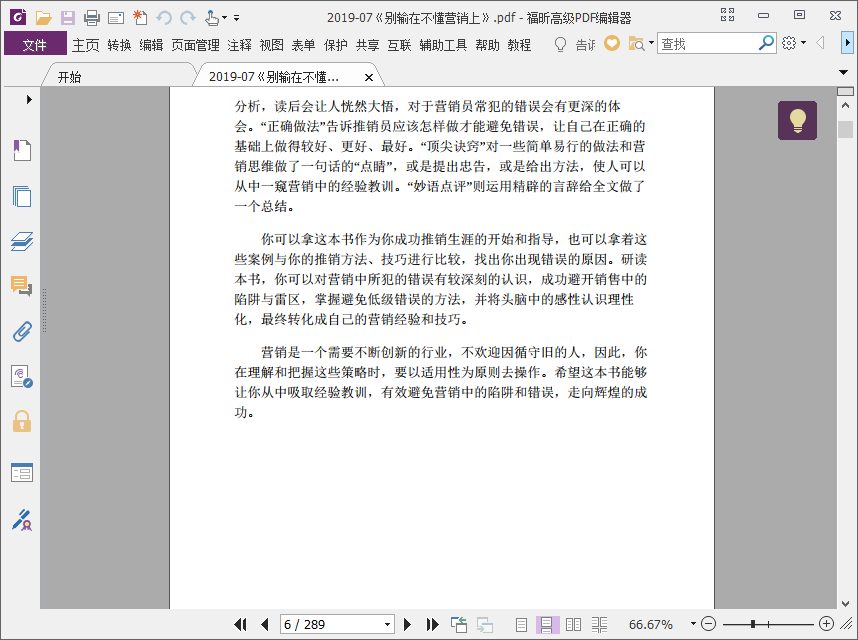The width and height of the screenshot is (858, 640).
Task: Save the document with the floppy icon
Action: [x=68, y=18]
